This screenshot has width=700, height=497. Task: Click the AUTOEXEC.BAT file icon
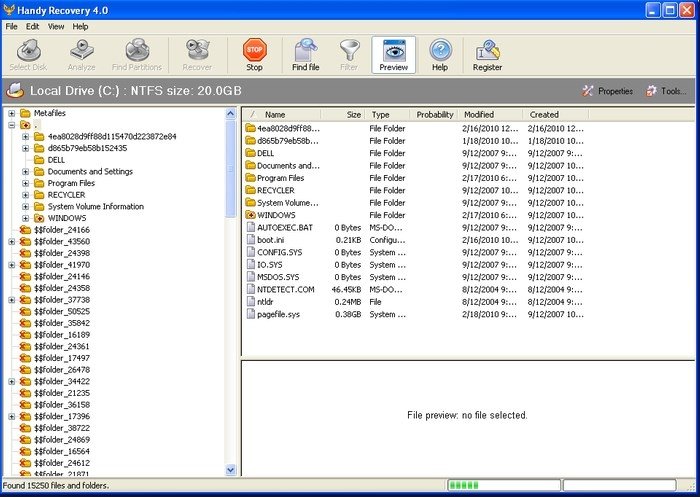tap(250, 227)
